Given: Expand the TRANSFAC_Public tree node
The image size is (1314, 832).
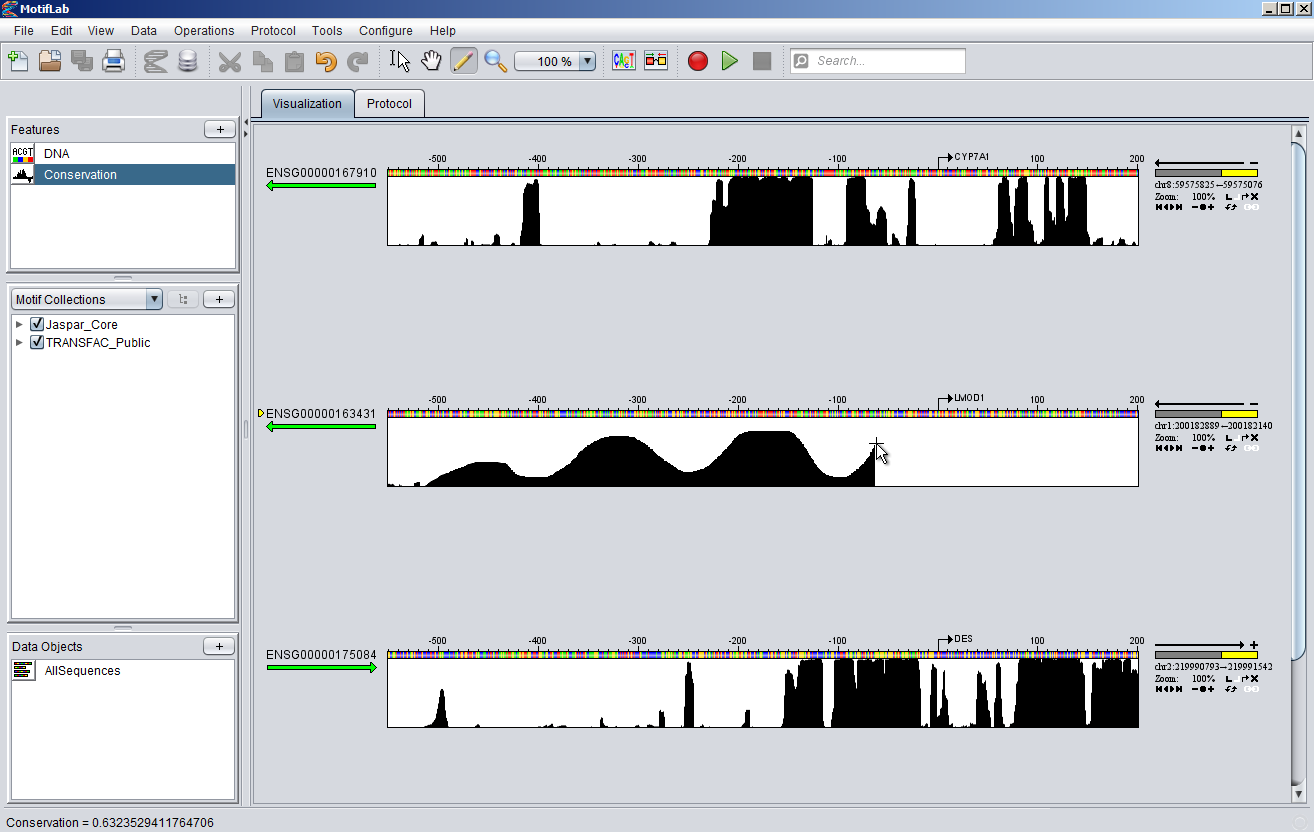Looking at the screenshot, I should pyautogui.click(x=19, y=342).
